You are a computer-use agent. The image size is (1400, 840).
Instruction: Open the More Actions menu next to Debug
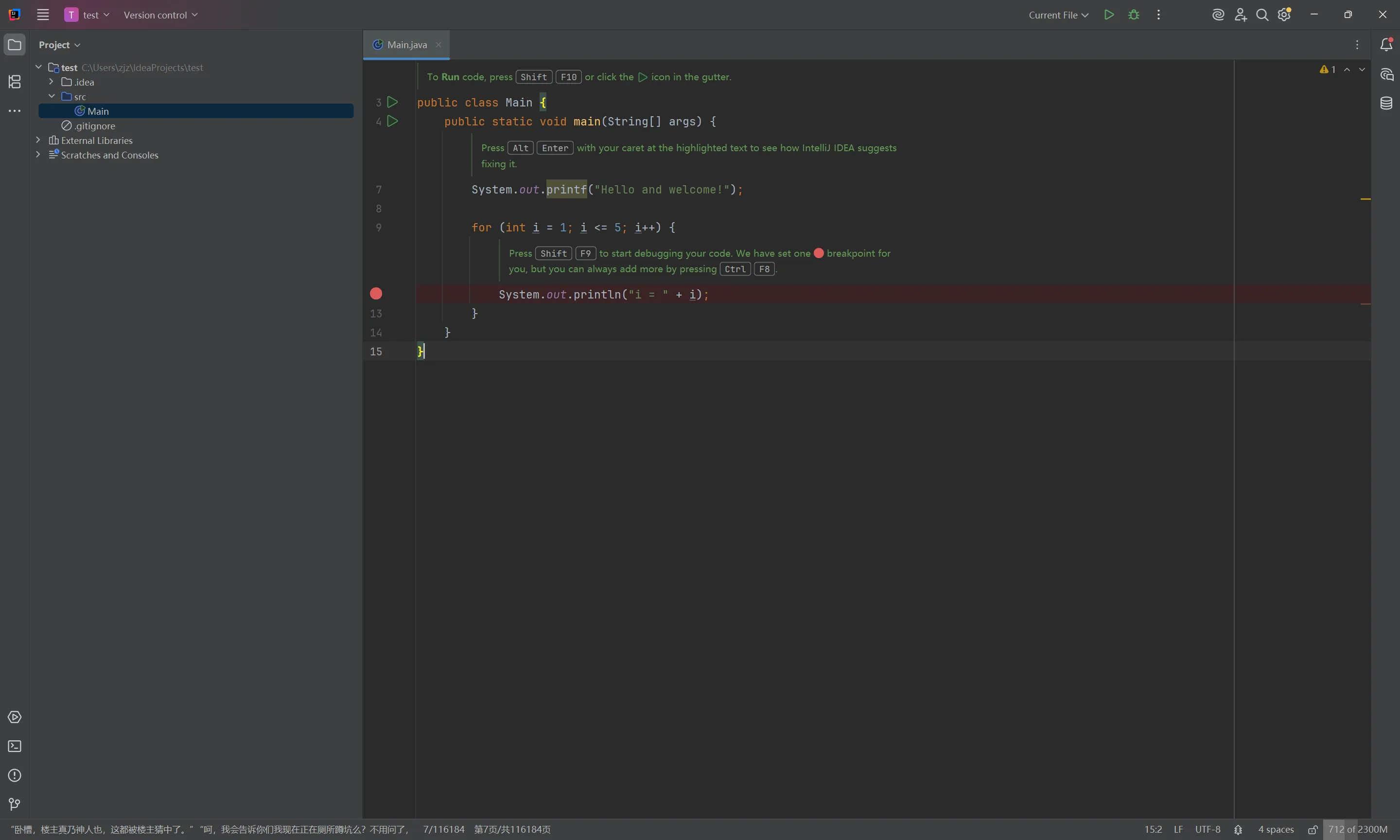click(x=1158, y=15)
